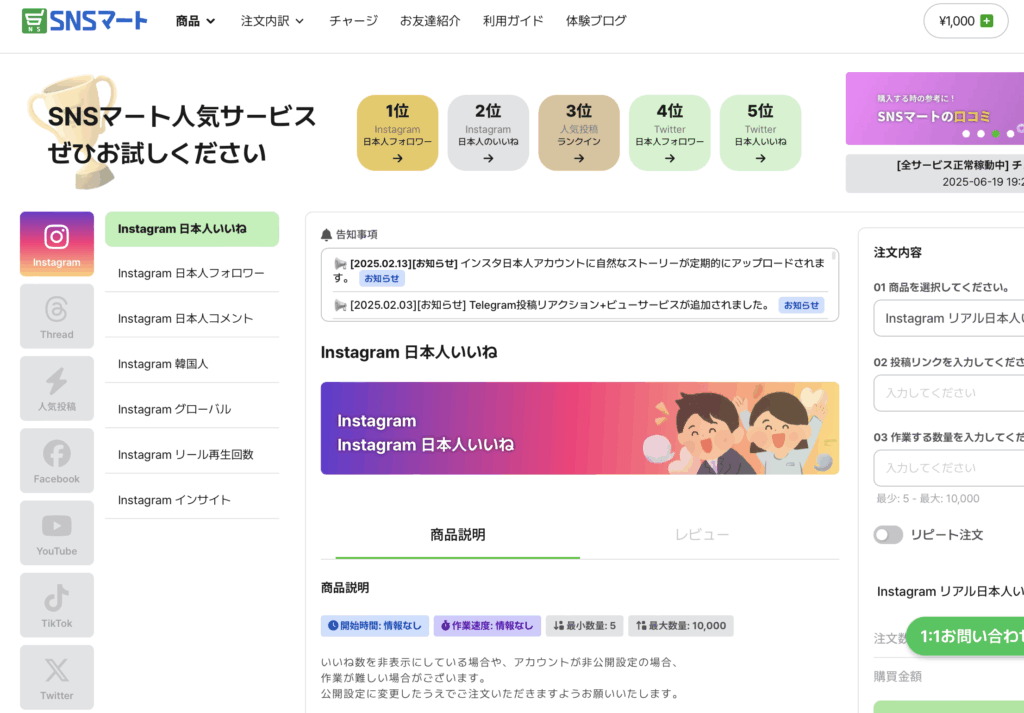Screen dimensions: 1024x713
Task: Click the 最小数量 badge
Action: pos(584,626)
